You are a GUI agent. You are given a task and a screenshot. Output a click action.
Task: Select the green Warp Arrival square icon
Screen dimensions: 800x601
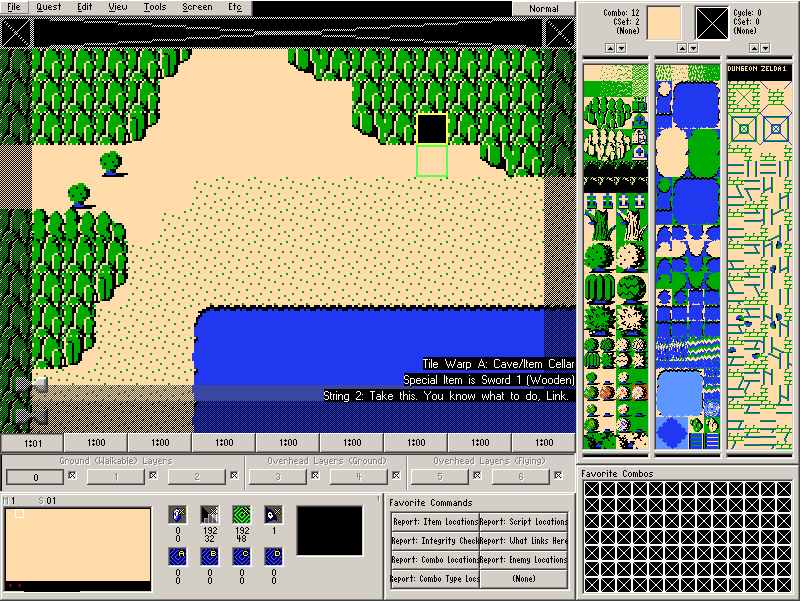click(x=242, y=514)
